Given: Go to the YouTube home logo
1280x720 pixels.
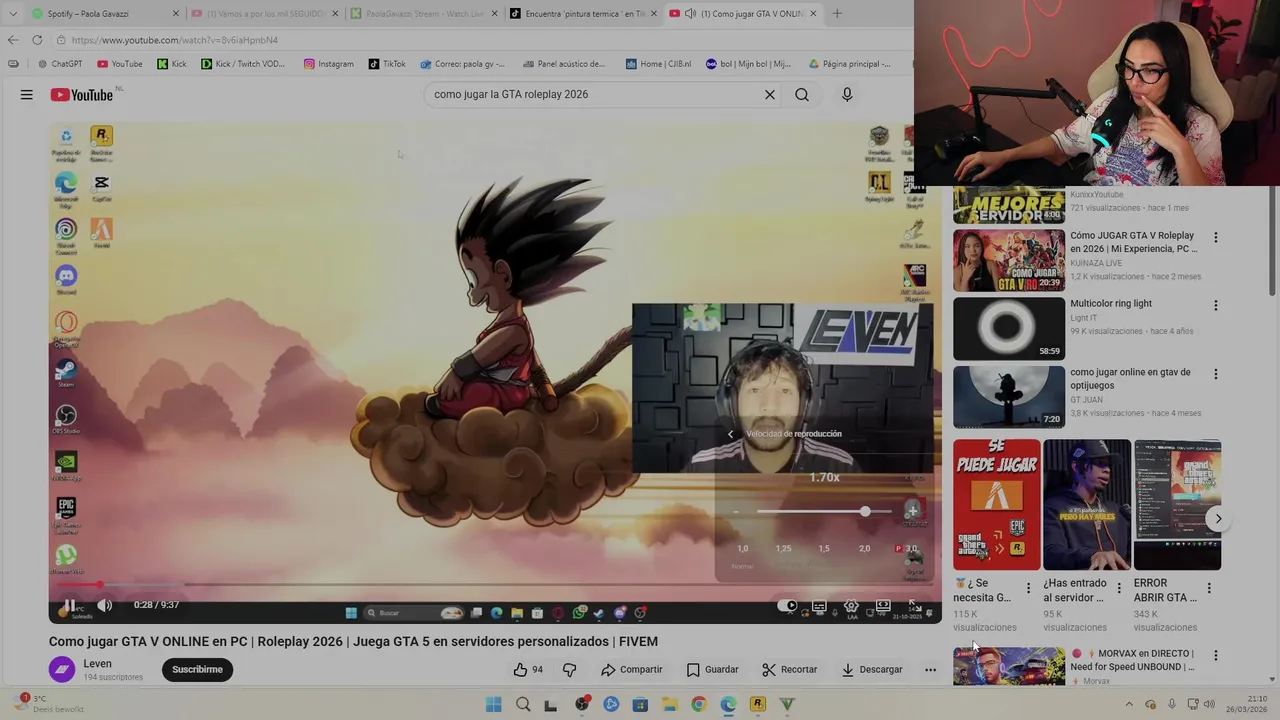Looking at the screenshot, I should pos(82,95).
